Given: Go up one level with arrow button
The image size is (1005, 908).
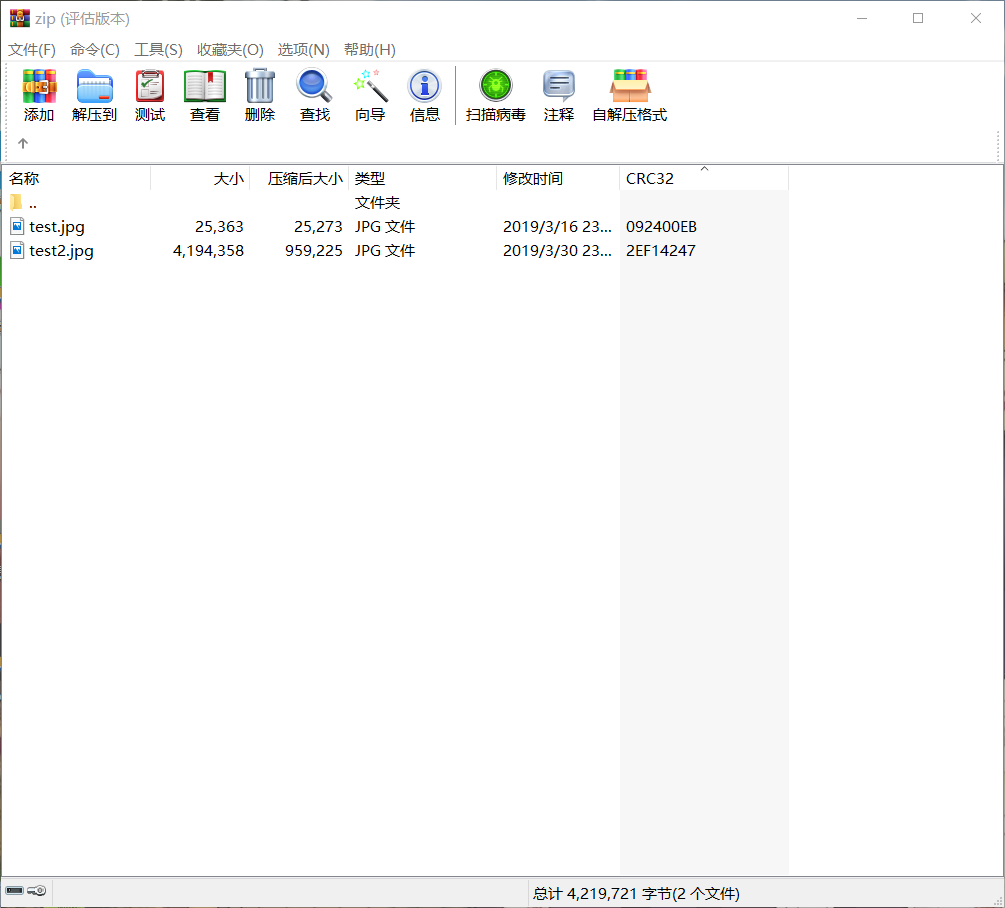Looking at the screenshot, I should tap(23, 144).
